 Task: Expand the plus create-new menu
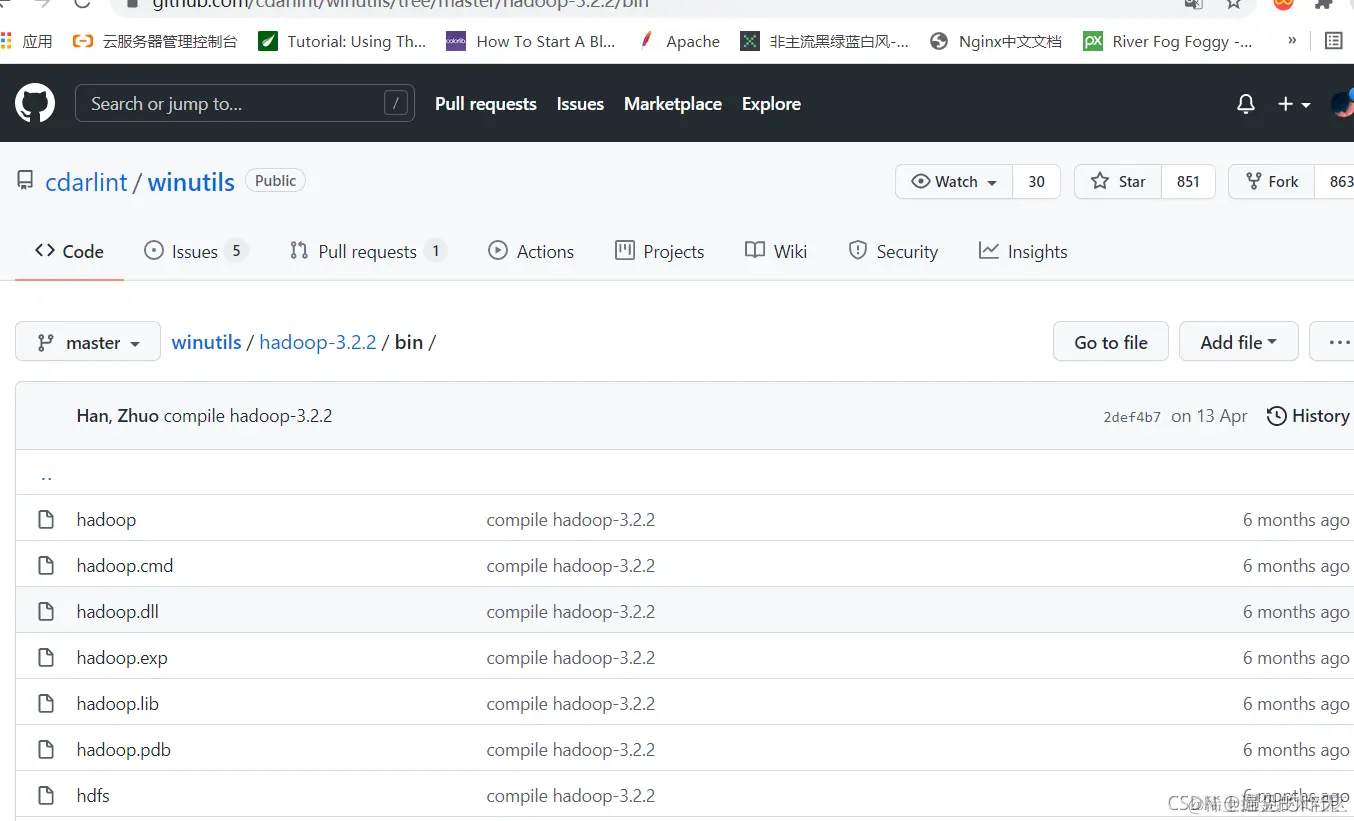click(x=1293, y=104)
